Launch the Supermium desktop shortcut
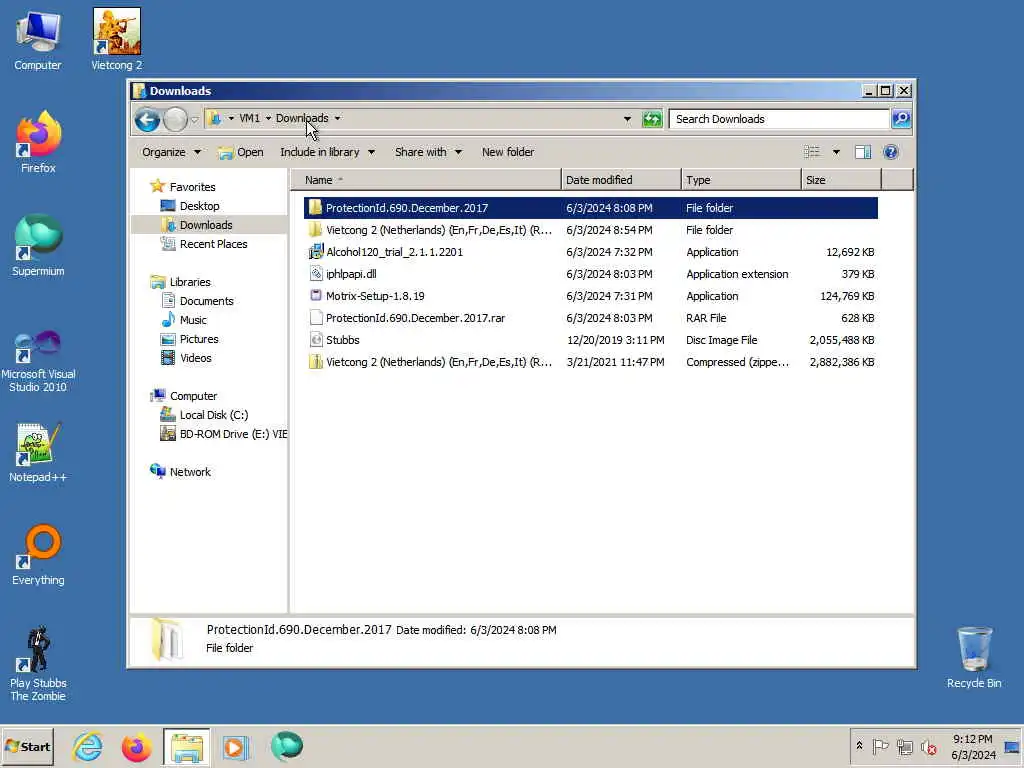This screenshot has height=768, width=1024. click(x=38, y=246)
